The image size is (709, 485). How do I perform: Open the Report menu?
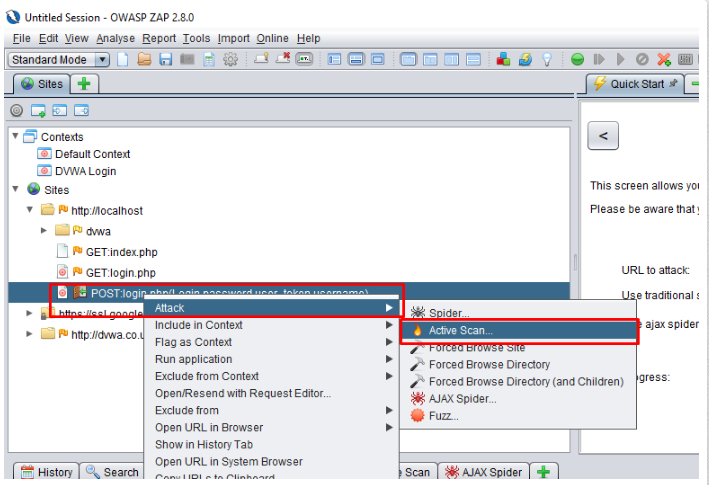(x=159, y=38)
